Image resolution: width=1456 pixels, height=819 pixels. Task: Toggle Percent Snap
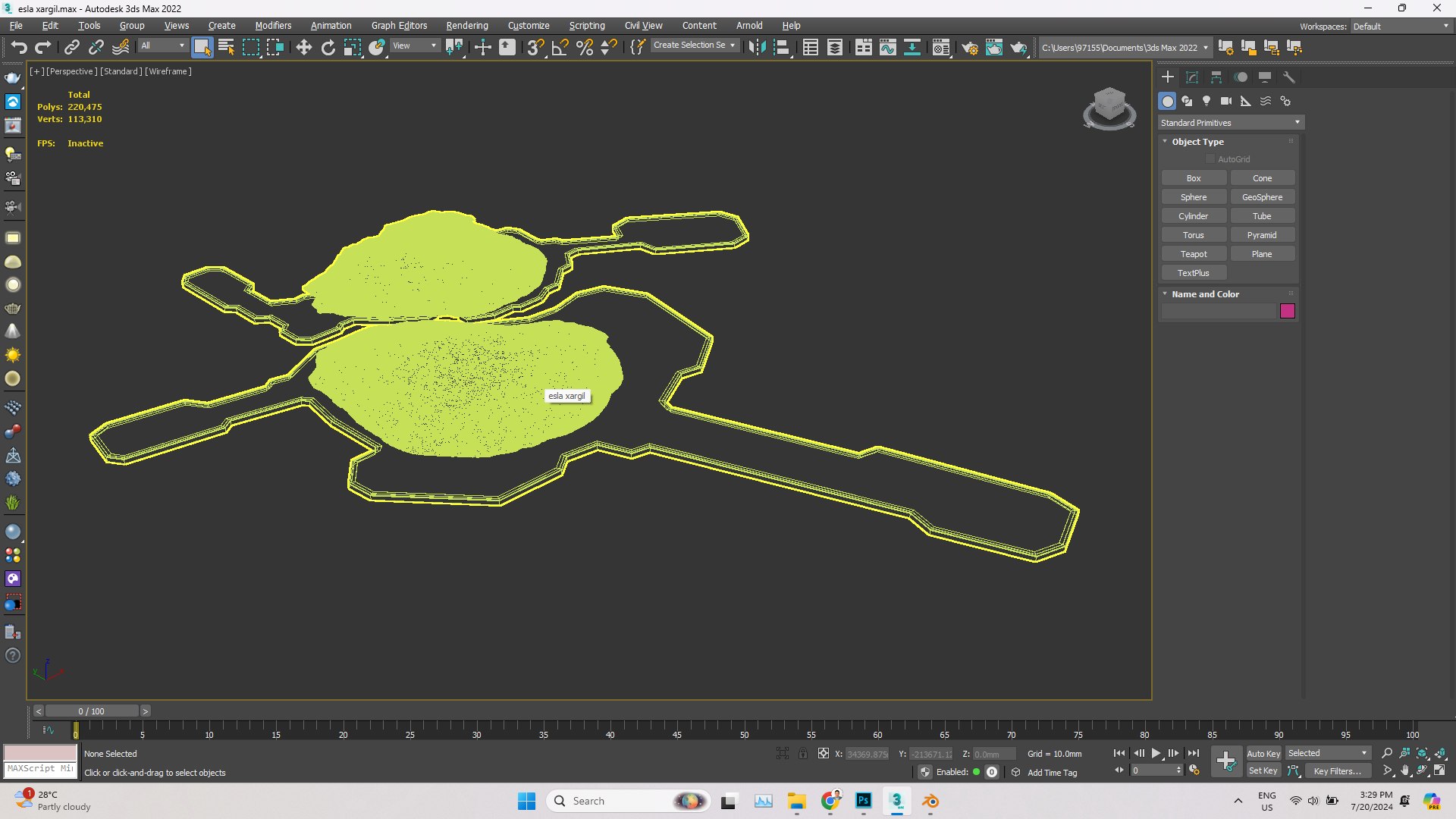(x=585, y=48)
